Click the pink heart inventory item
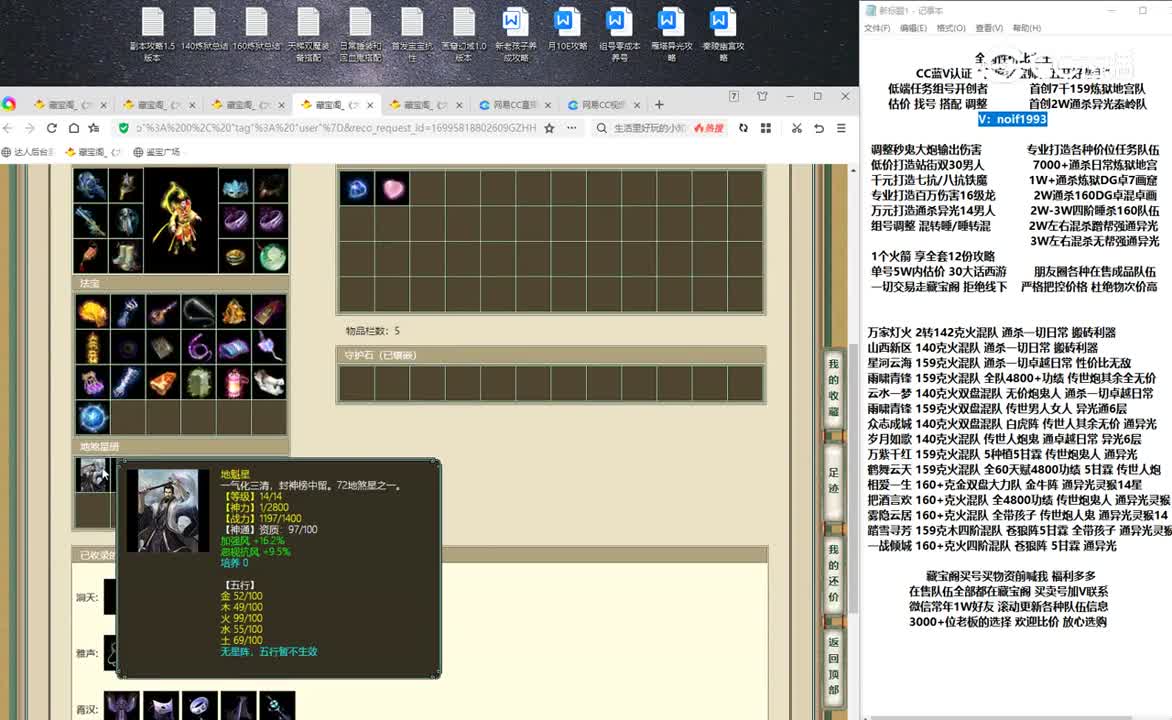This screenshot has width=1172, height=720. coord(392,189)
